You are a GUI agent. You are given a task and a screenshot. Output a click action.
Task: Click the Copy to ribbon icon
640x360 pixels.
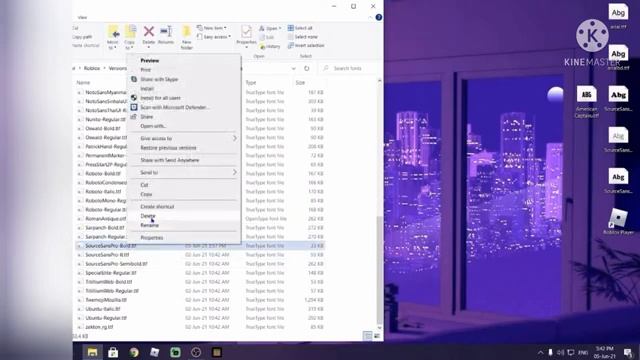(130, 32)
